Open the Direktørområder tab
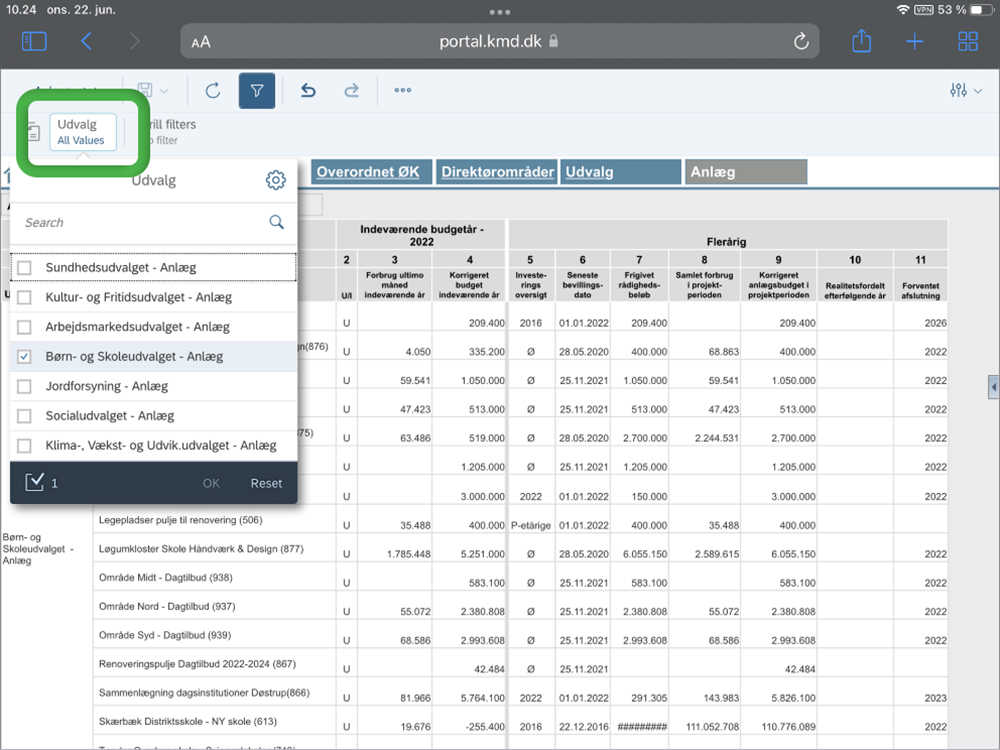The height and width of the screenshot is (750, 1000). coord(497,172)
